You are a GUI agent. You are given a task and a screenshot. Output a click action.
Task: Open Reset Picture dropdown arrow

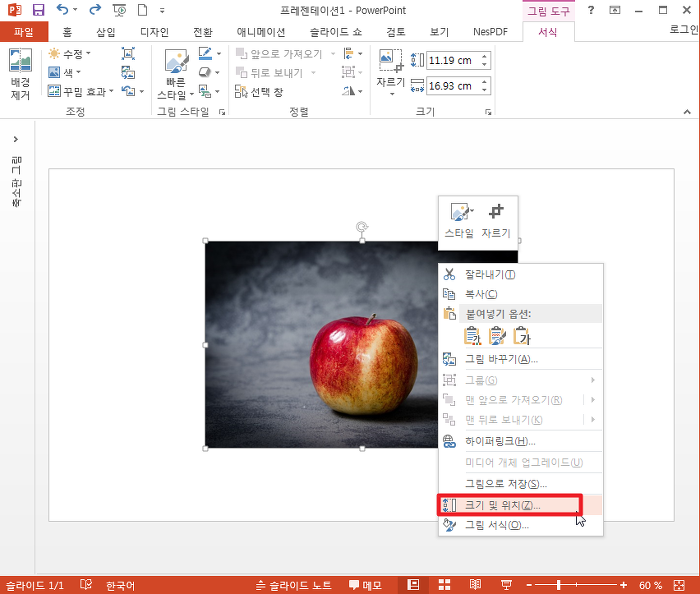(x=142, y=91)
